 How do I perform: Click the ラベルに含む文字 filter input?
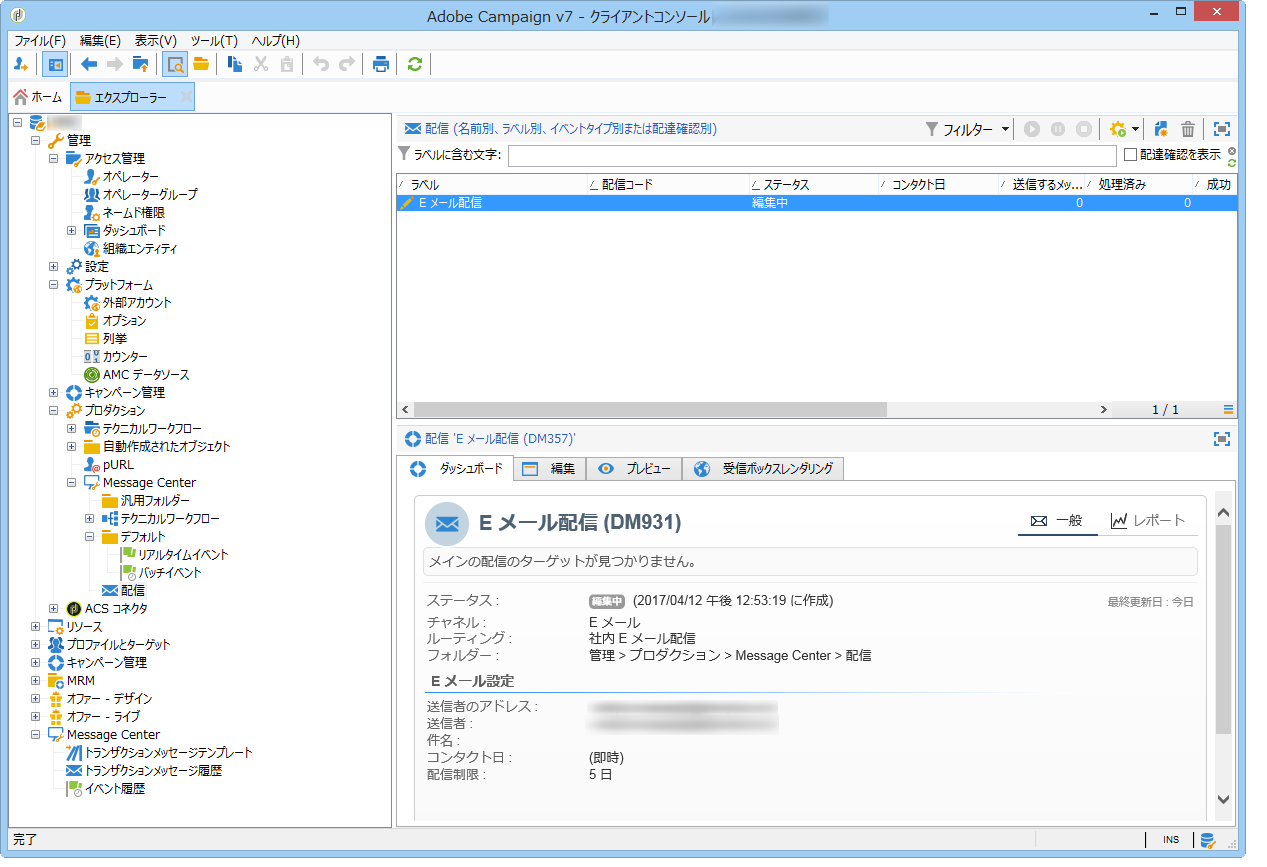click(812, 156)
